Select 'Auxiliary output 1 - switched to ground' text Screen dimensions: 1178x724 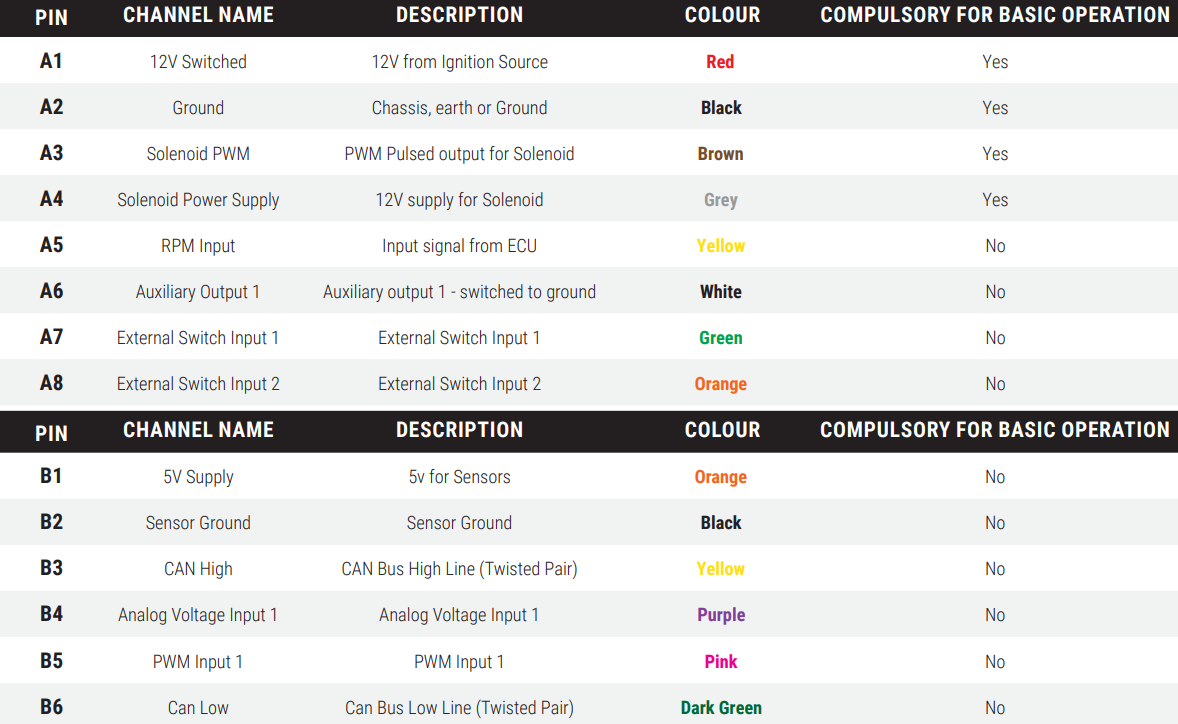click(459, 292)
